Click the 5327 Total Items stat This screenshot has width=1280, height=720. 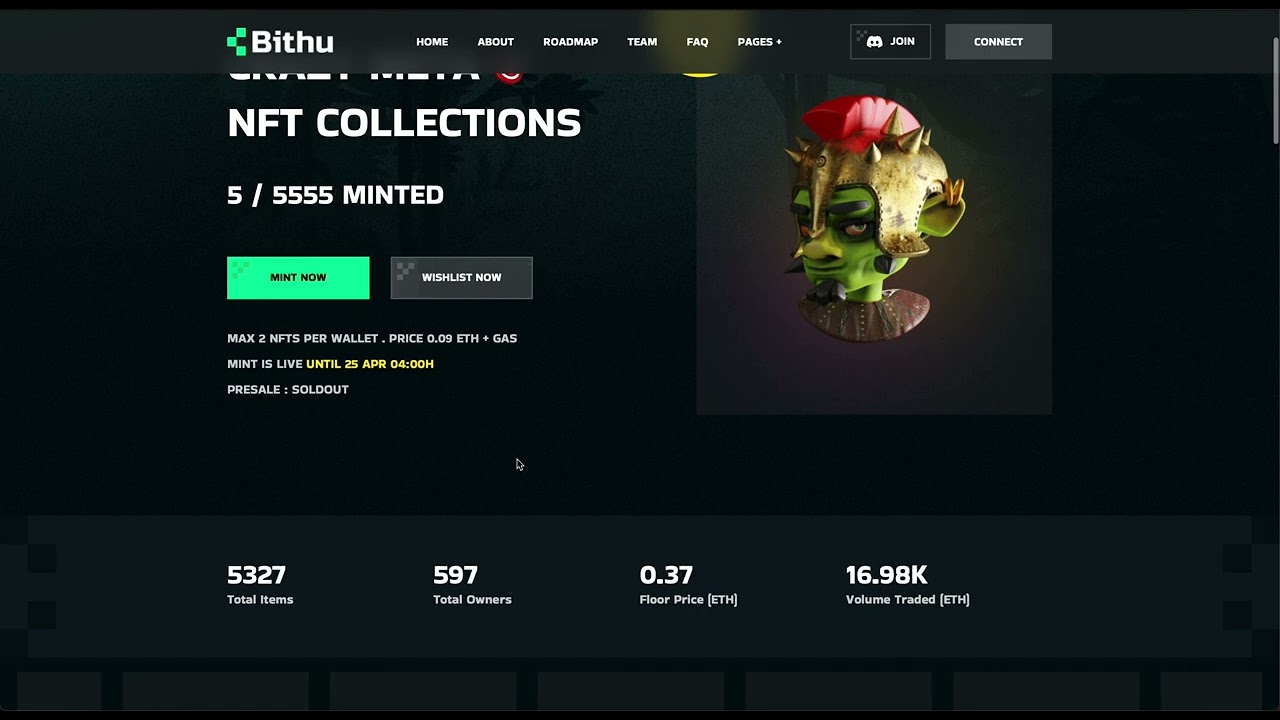[x=260, y=586]
